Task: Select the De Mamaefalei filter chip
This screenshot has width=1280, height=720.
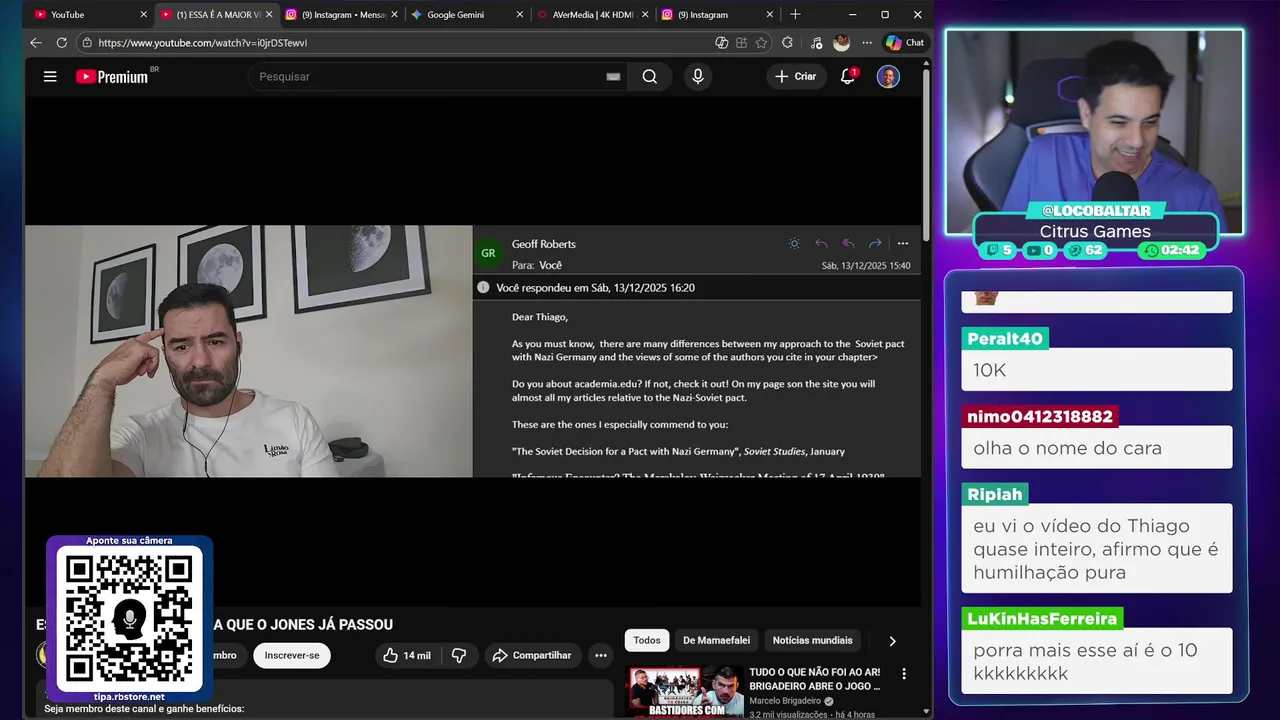Action: [x=718, y=640]
